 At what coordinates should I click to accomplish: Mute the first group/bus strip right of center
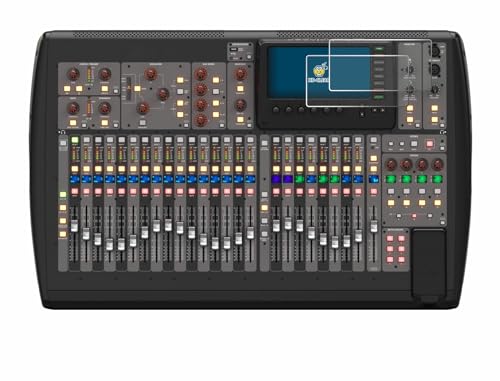[276, 191]
